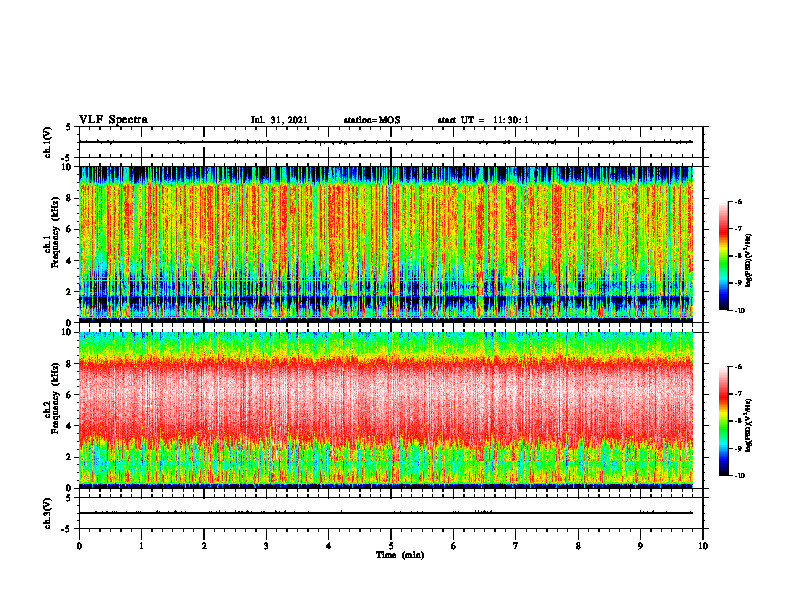Click time axis tick label "7"
The width and height of the screenshot is (792, 612).
pos(516,546)
